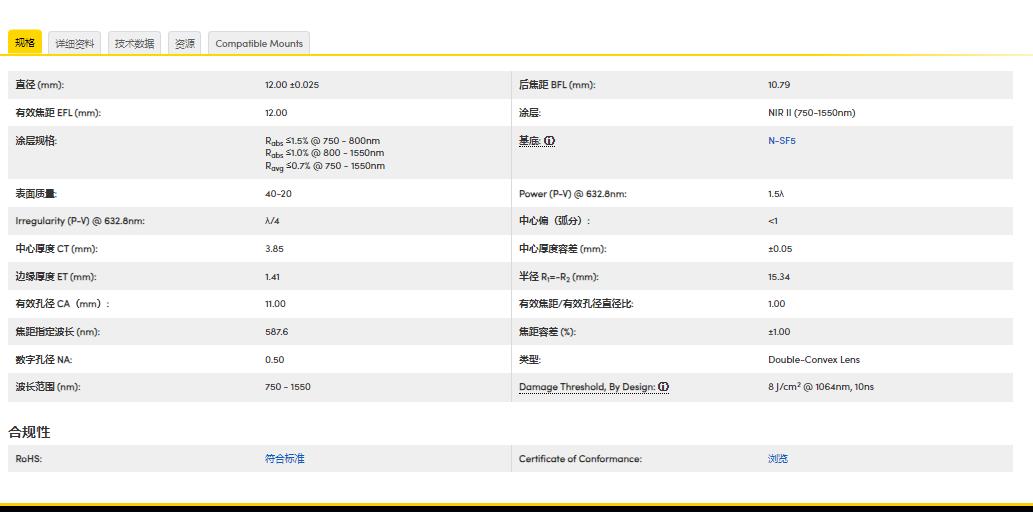Click the 数字孔径 NA row label

tap(43, 359)
